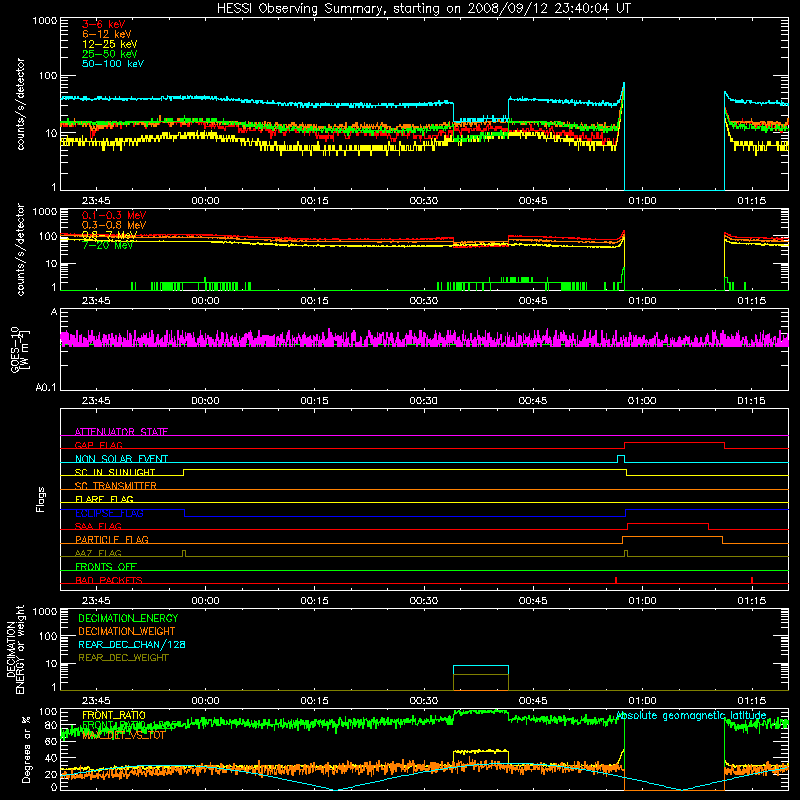Click the SC_TRANSMITTER flag label
The height and width of the screenshot is (800, 800).
click(115, 486)
